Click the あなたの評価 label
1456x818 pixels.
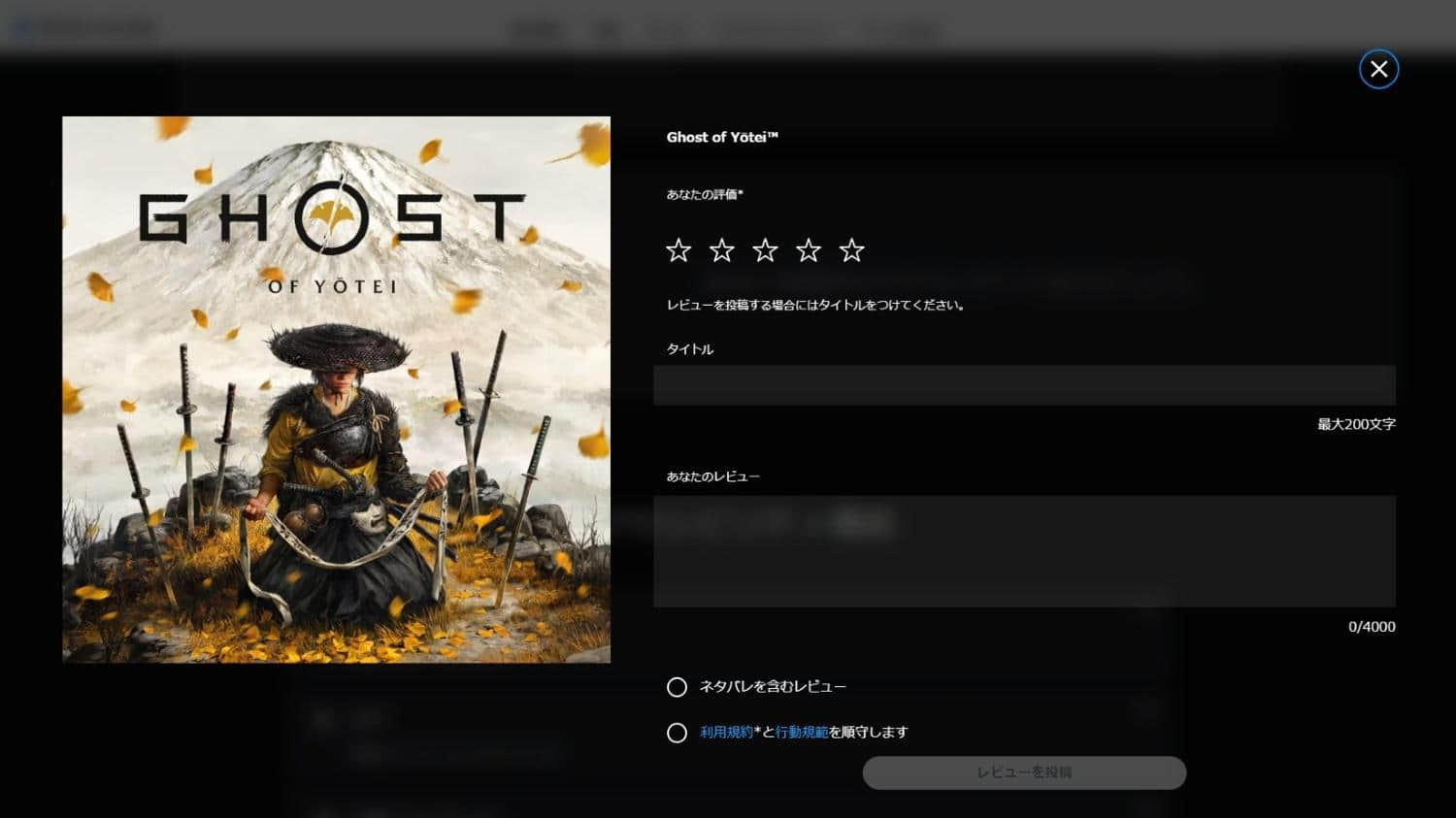point(704,194)
